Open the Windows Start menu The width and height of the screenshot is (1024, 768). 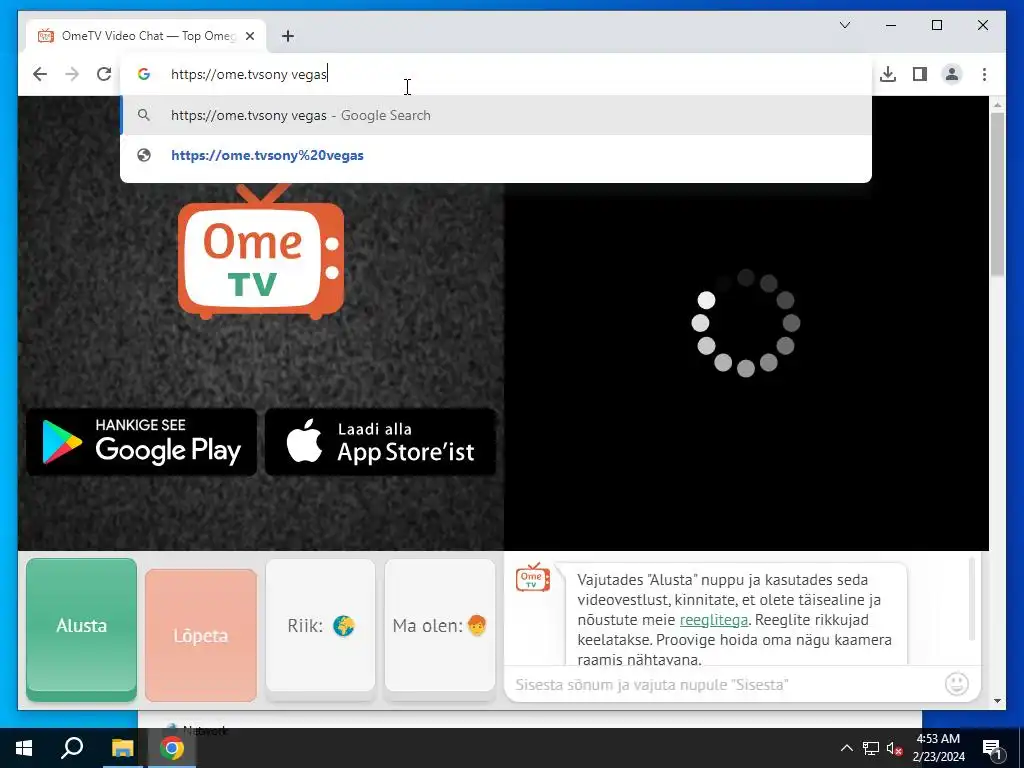pos(24,748)
